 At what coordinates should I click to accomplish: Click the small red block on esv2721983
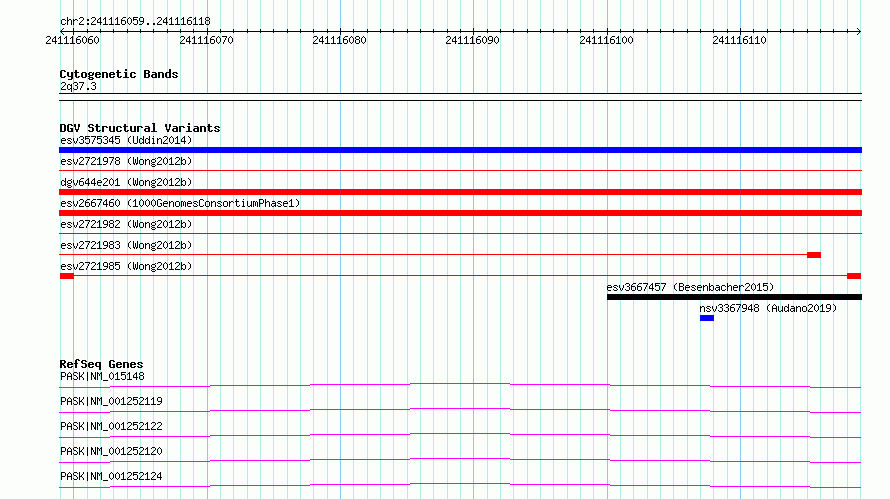pos(814,255)
